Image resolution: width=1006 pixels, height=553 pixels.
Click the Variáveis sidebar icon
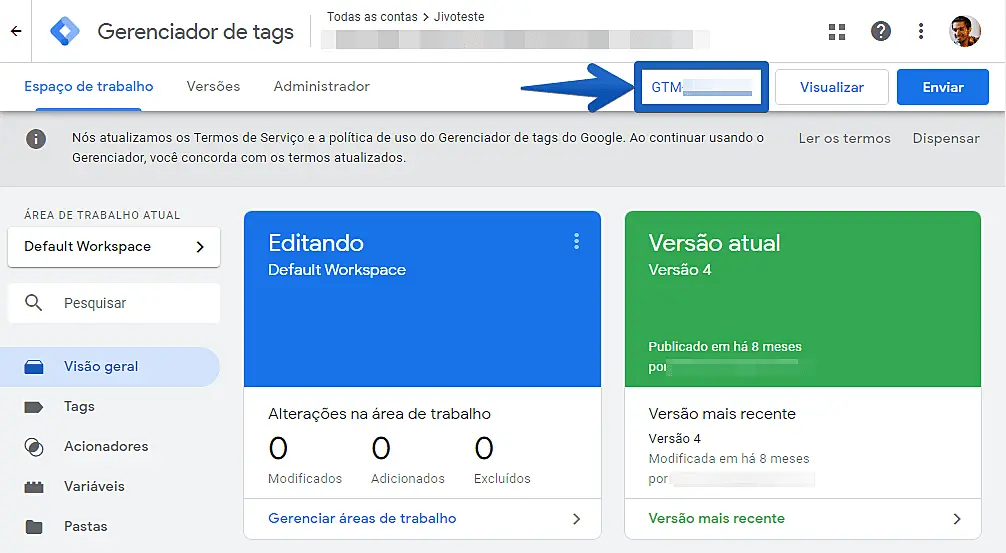click(34, 487)
